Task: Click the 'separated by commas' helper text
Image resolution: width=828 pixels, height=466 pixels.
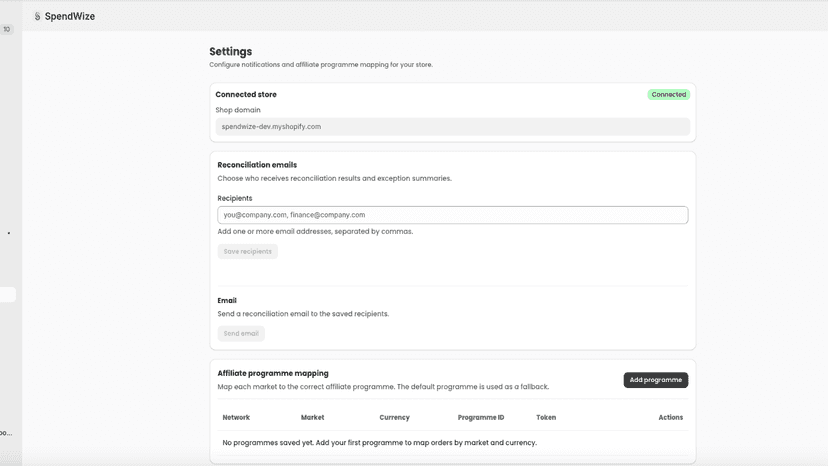Action: click(x=315, y=231)
